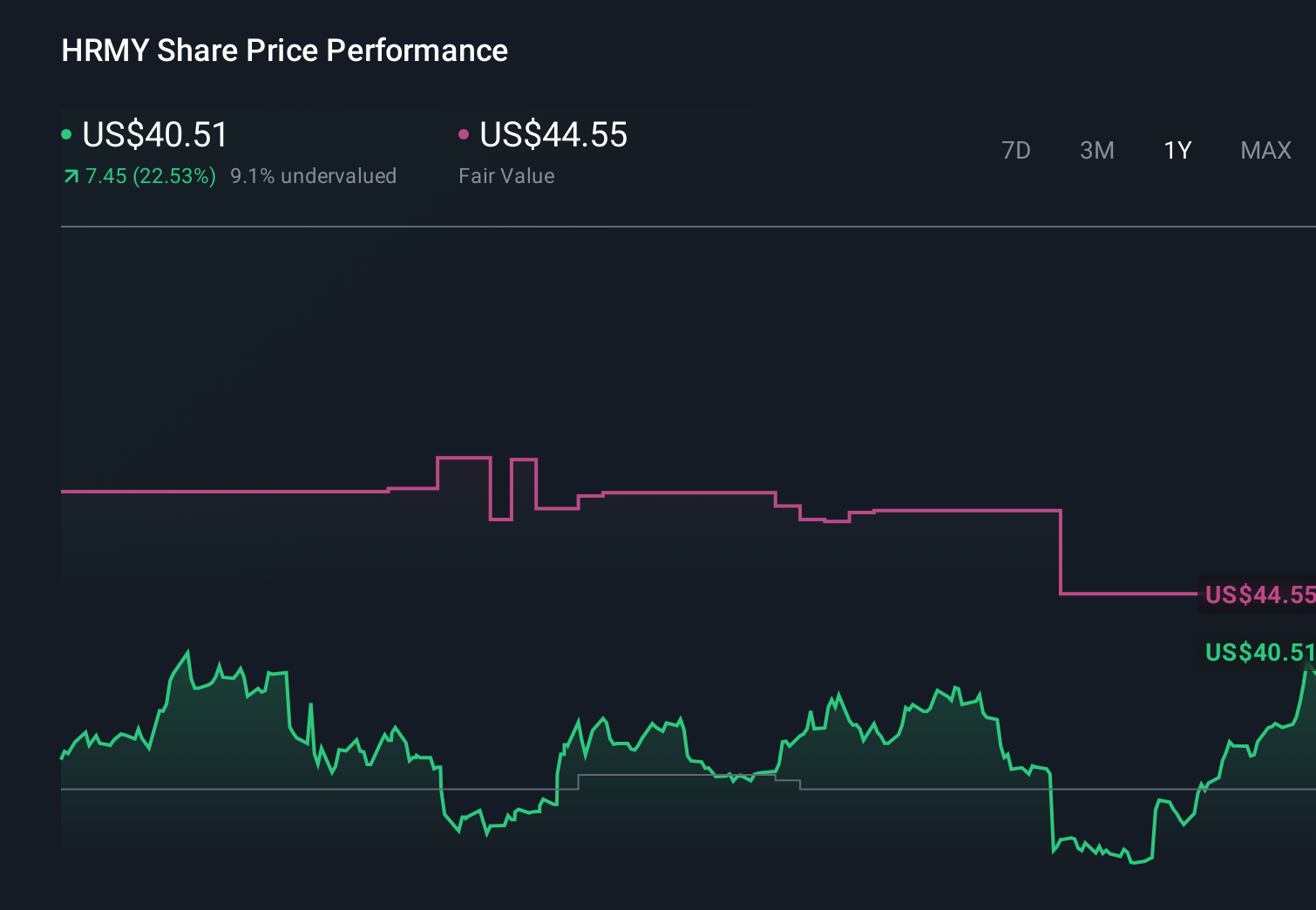The image size is (1316, 910).
Task: Open the 7D time range
Action: (1017, 150)
